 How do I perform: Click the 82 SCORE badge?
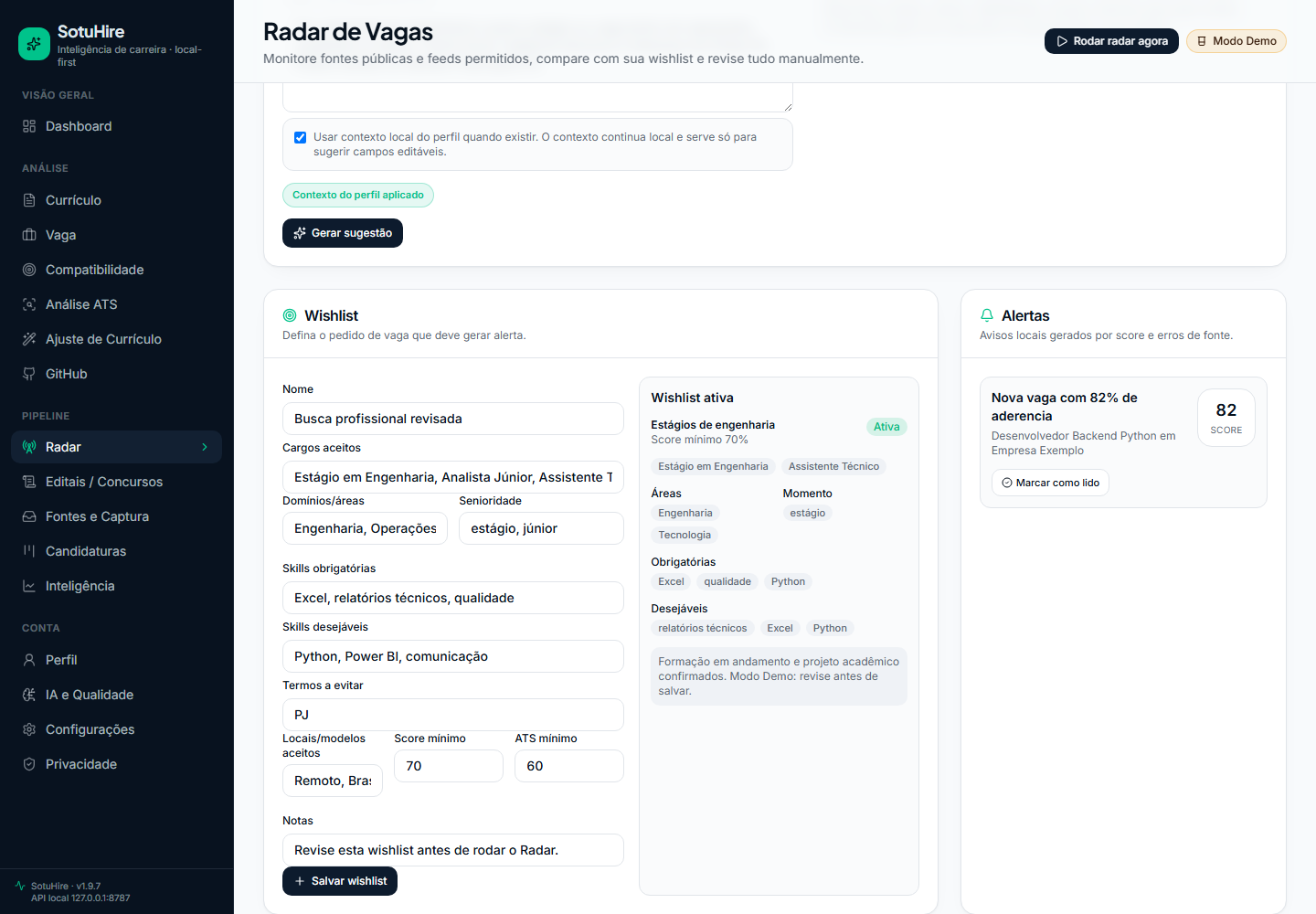[1226, 418]
